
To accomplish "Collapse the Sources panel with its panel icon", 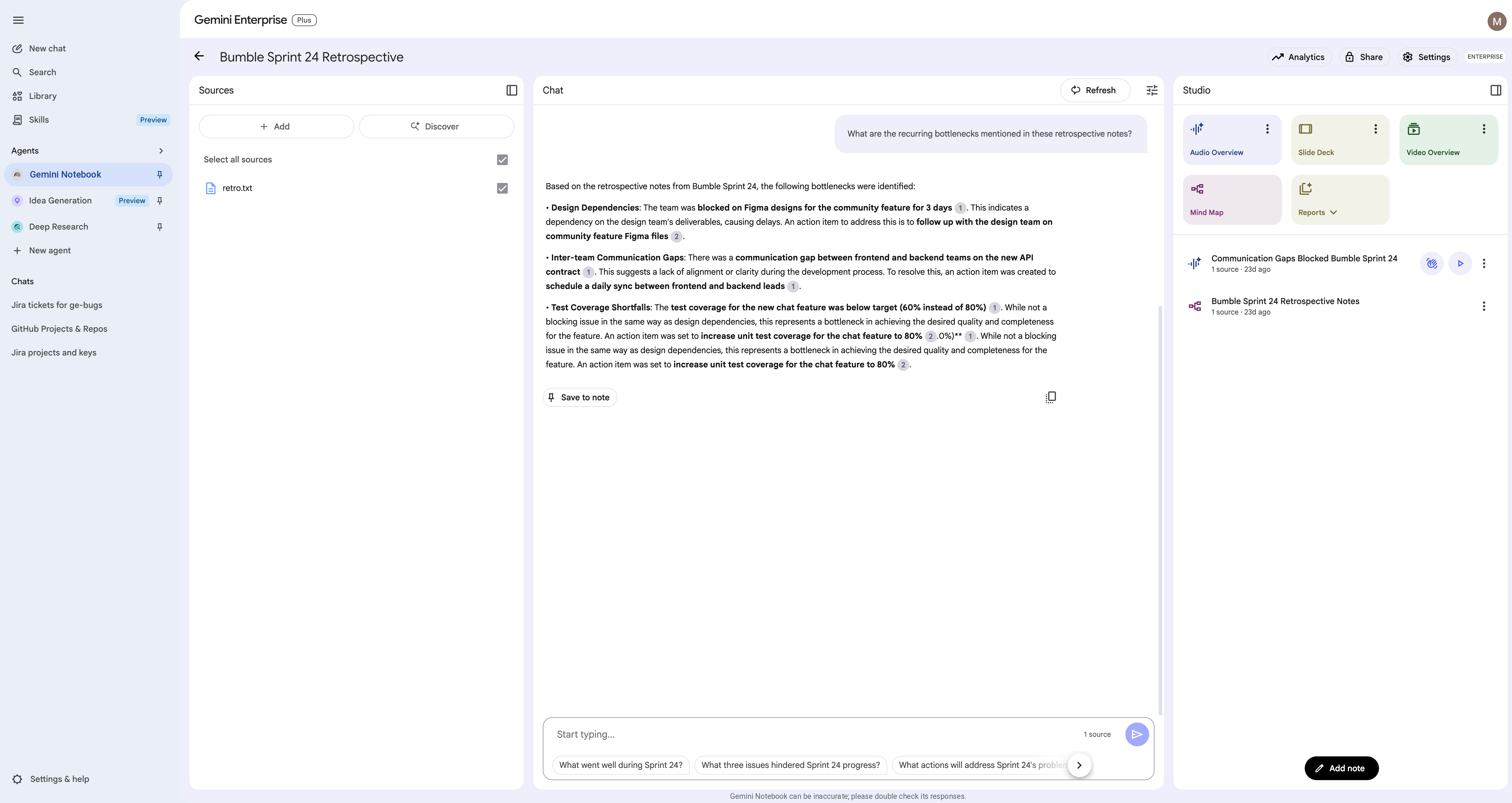I will [x=512, y=90].
